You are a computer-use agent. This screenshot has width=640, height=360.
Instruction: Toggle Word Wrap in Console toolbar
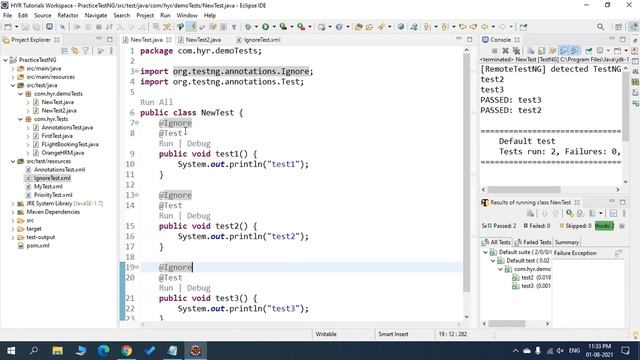point(553,51)
